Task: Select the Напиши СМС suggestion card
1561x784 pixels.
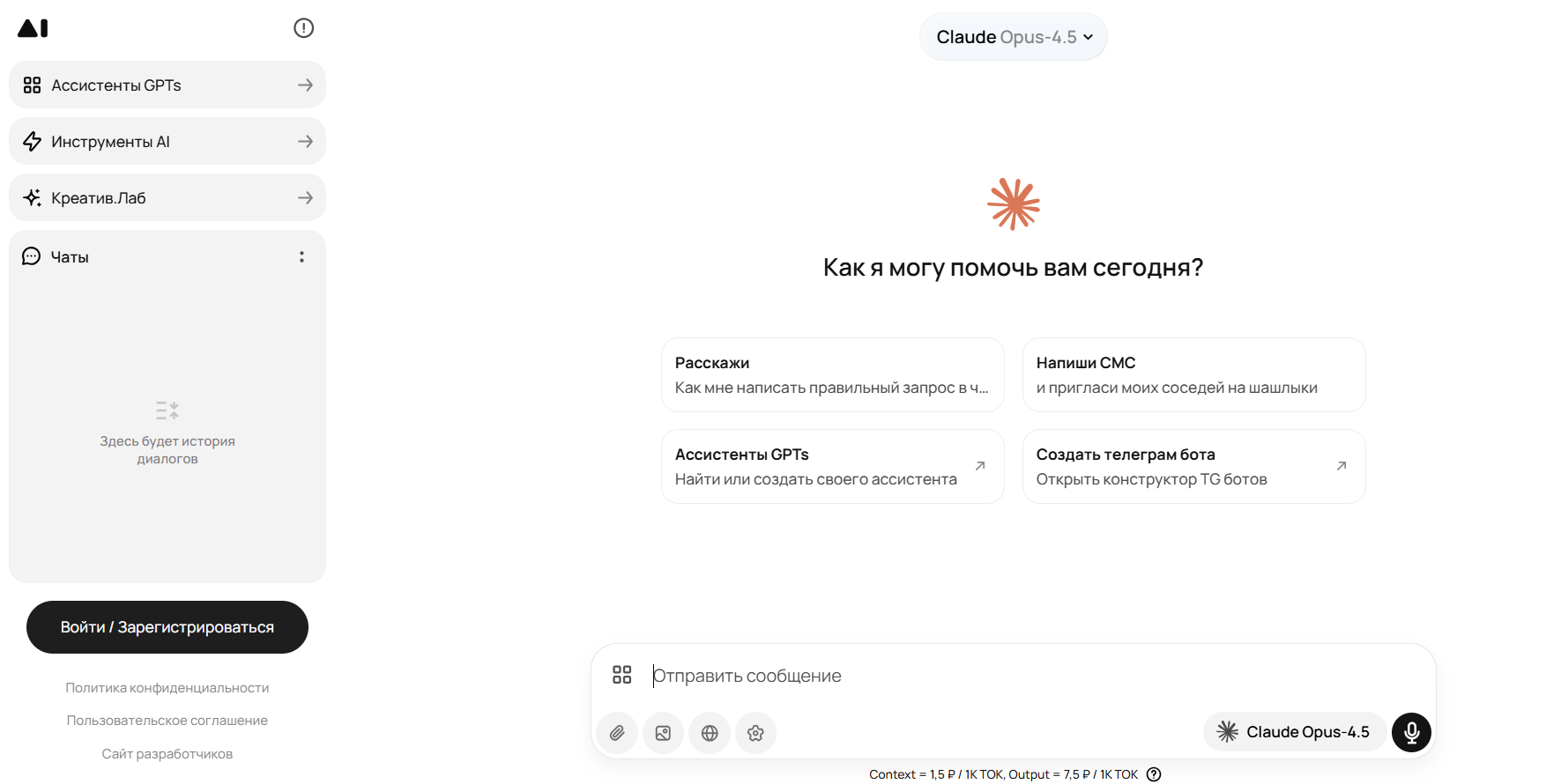Action: 1193,375
